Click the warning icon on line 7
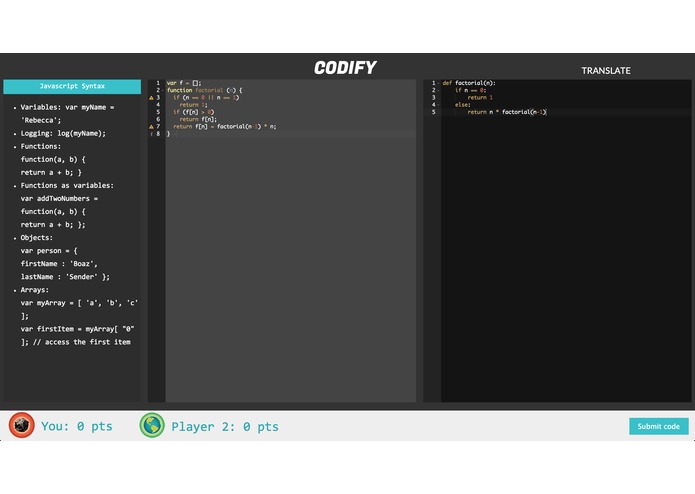 [151, 127]
